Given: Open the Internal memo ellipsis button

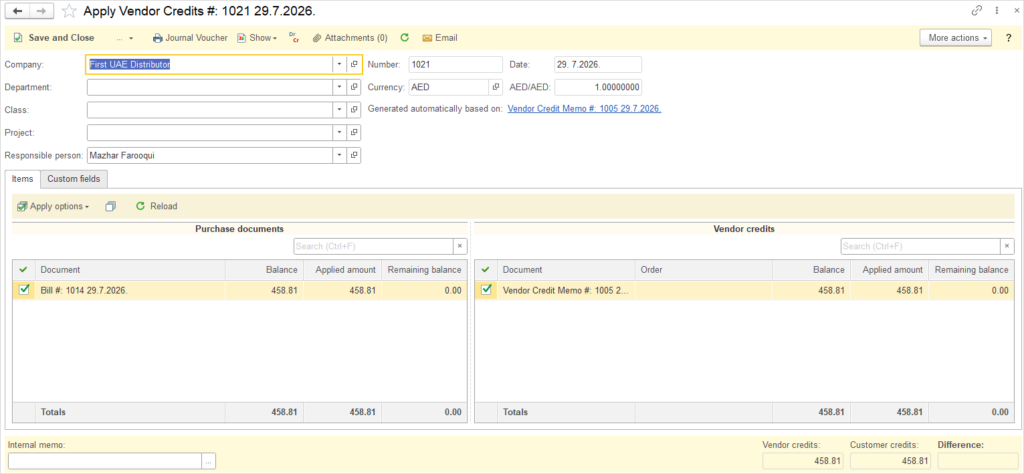Looking at the screenshot, I should 209,461.
